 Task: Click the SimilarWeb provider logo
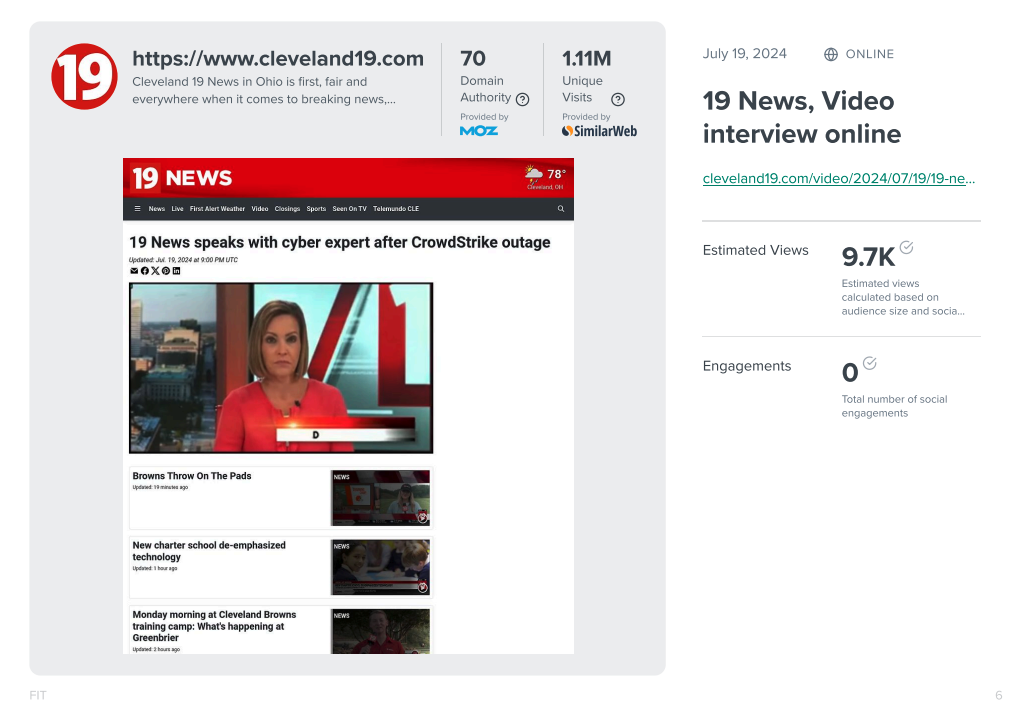pos(599,131)
